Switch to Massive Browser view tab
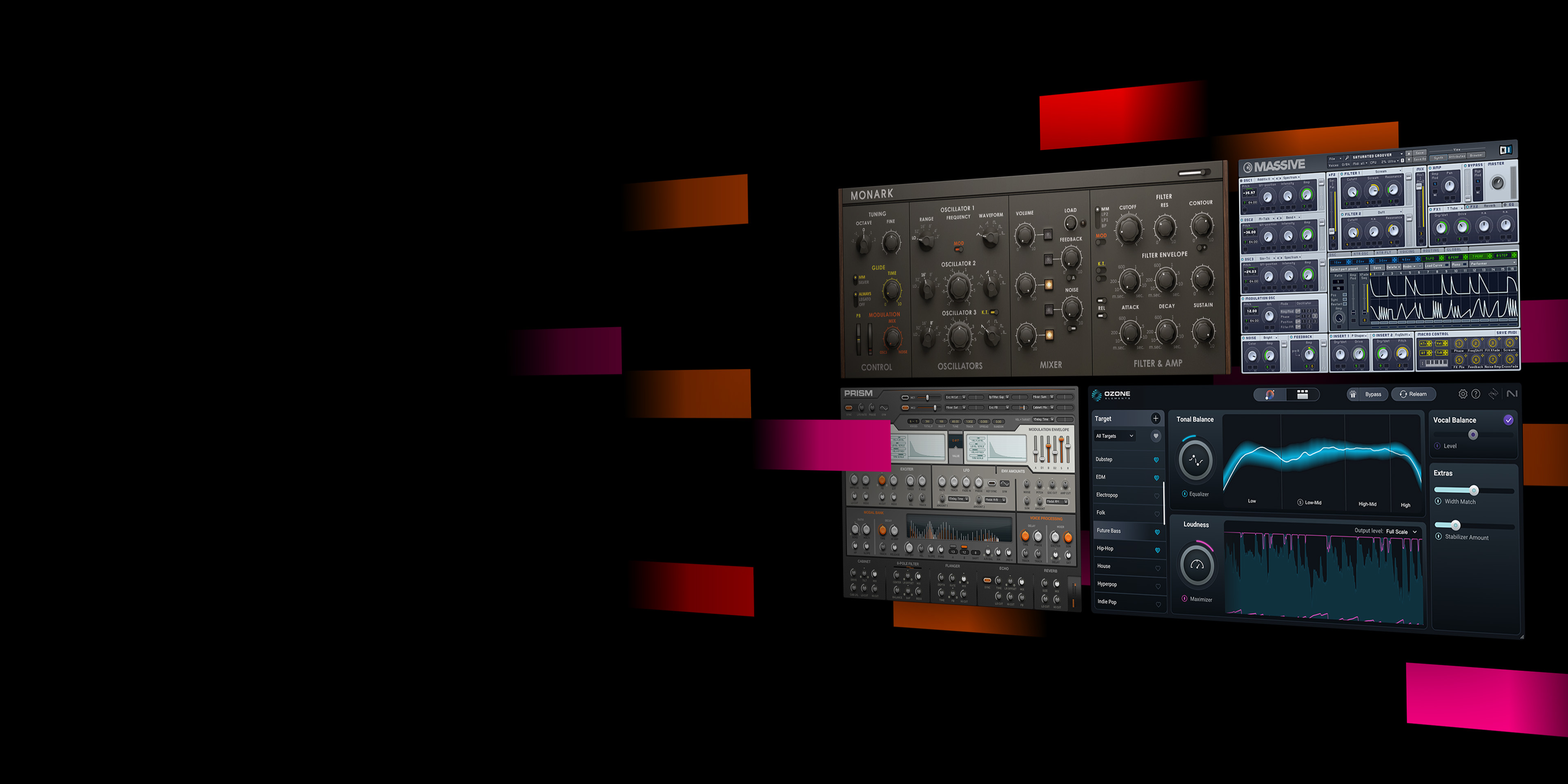This screenshot has width=1568, height=784. point(1476,155)
